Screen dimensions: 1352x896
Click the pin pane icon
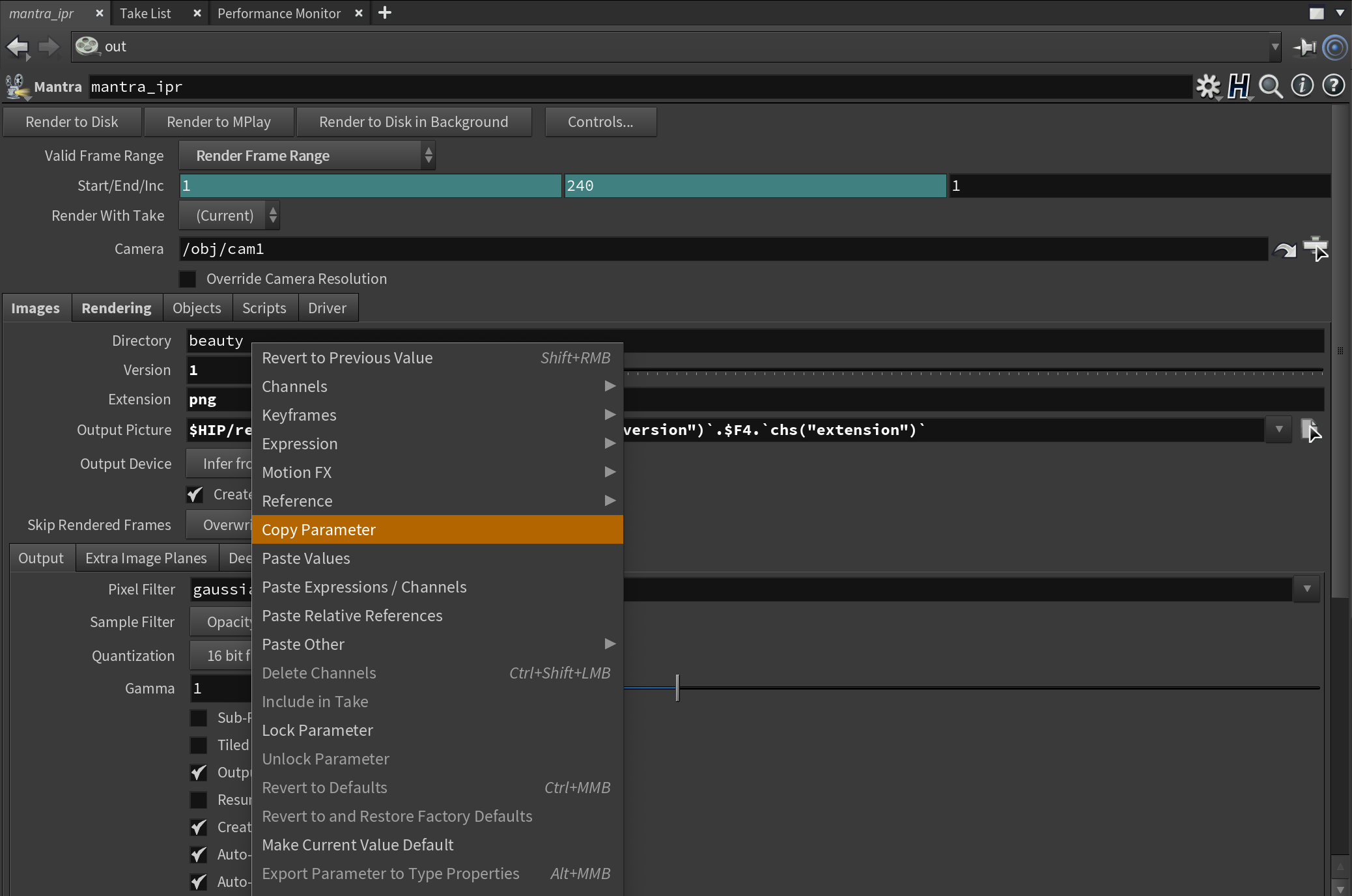1305,47
